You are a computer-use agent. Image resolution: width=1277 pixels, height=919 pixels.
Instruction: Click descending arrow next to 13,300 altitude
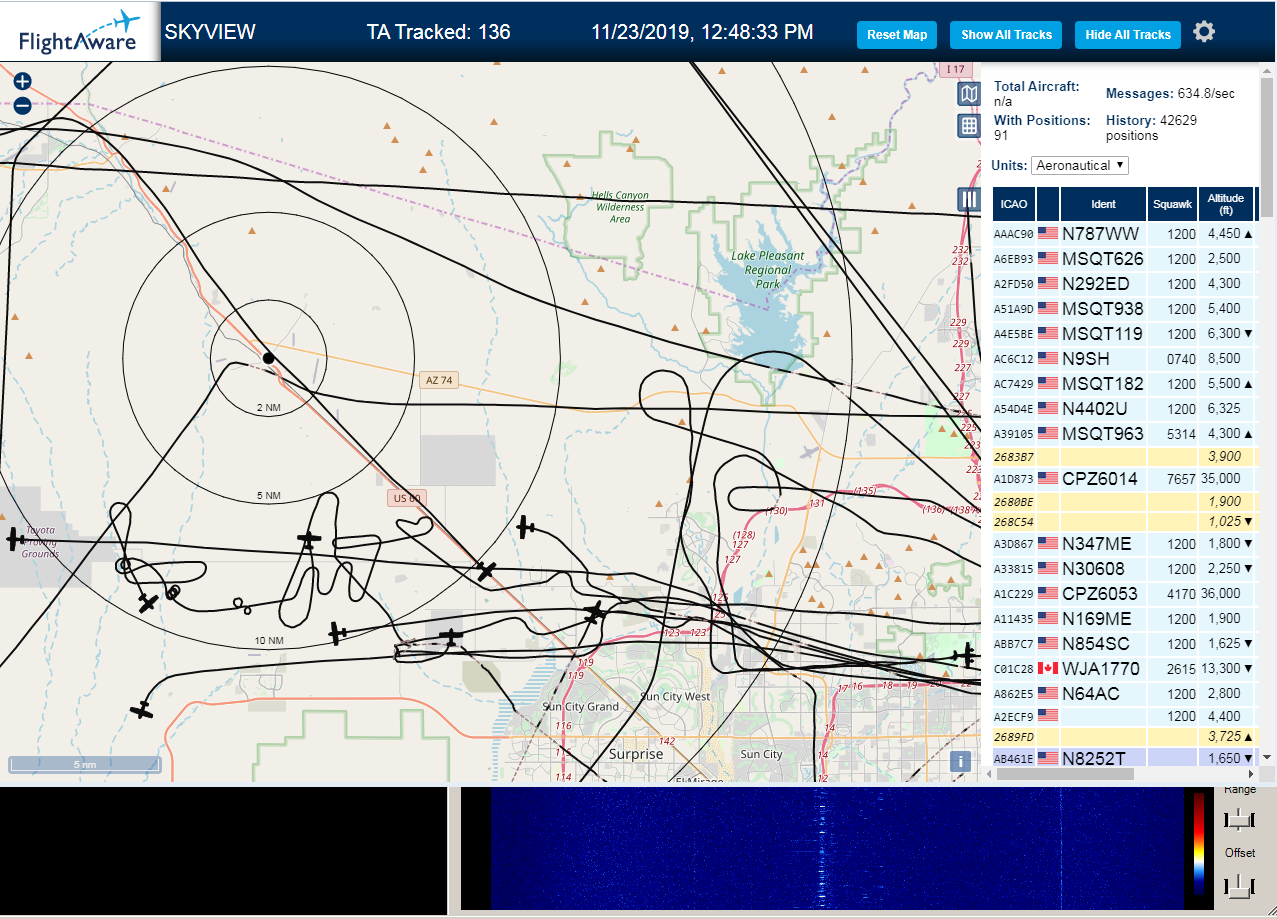1247,668
